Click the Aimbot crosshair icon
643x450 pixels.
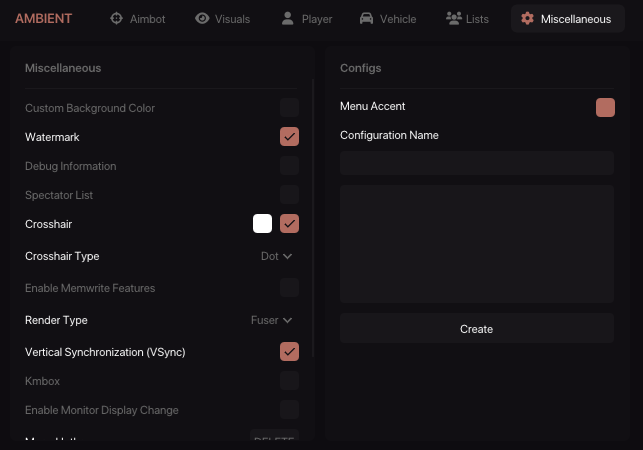pos(116,18)
